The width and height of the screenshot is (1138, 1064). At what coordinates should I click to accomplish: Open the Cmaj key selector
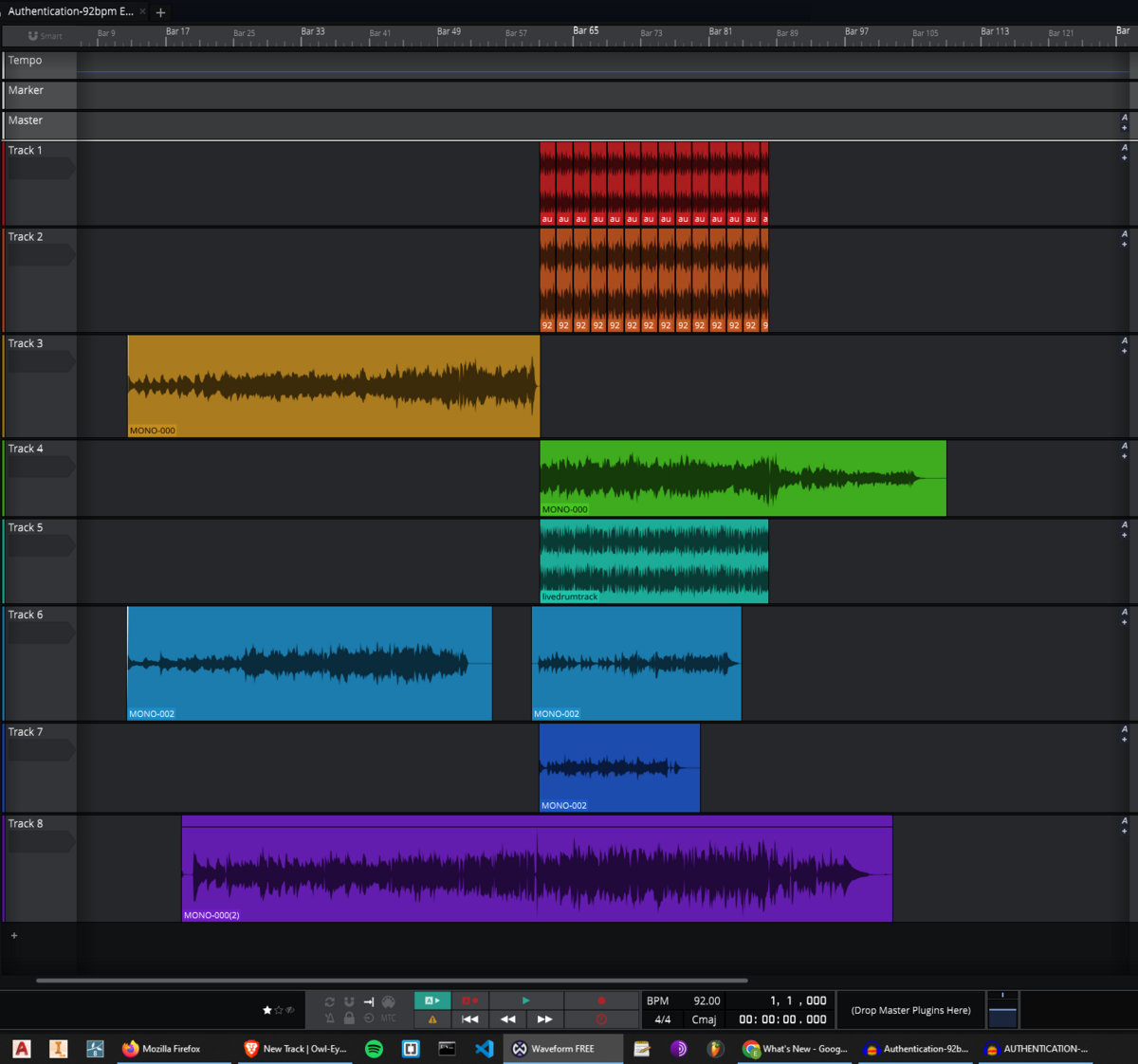point(704,1019)
